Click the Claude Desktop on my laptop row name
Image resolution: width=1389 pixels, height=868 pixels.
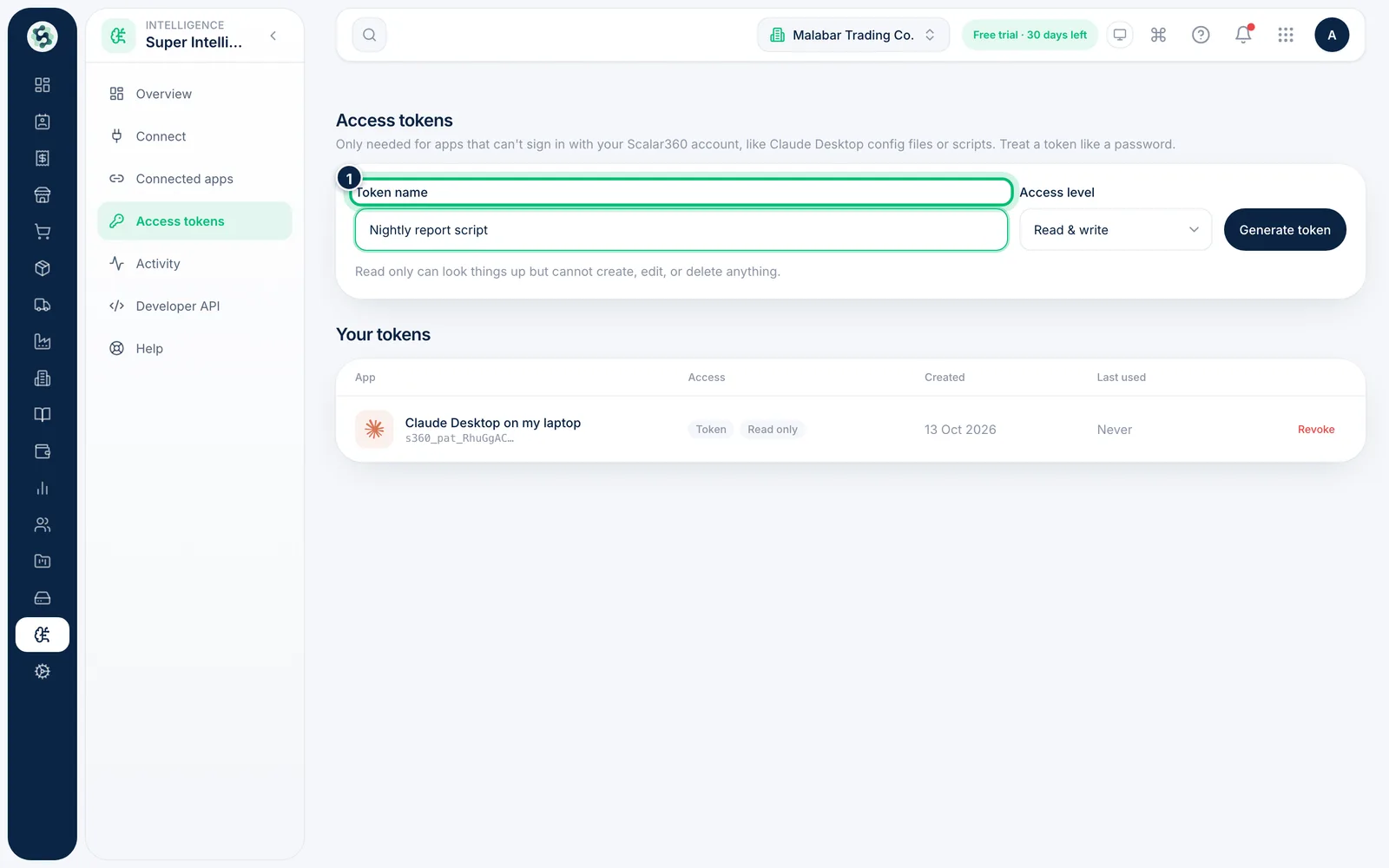[x=493, y=423]
